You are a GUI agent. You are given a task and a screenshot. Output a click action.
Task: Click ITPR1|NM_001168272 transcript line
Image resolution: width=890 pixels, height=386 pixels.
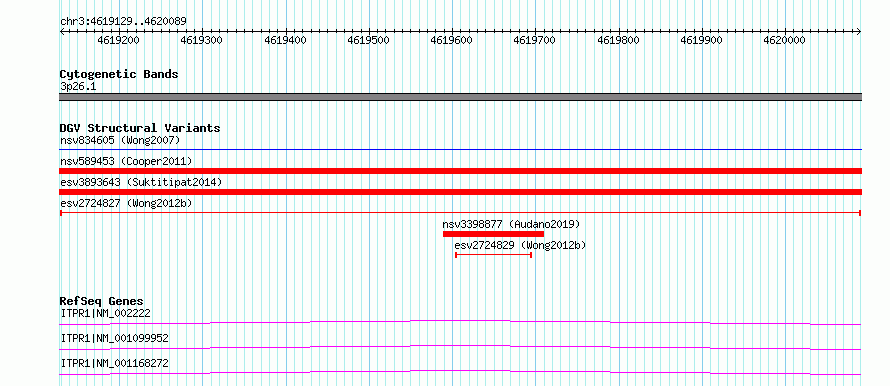point(460,372)
